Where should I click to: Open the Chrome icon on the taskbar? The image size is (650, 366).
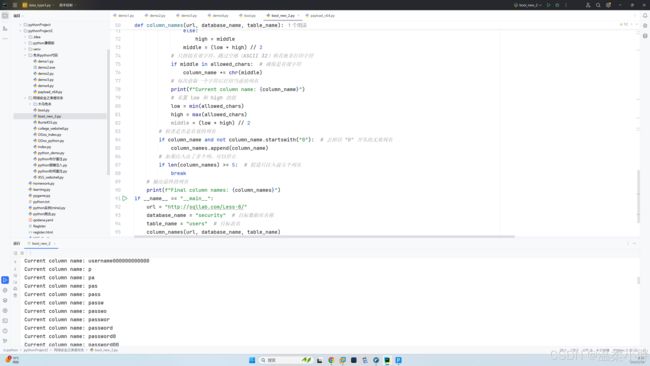(x=331, y=360)
